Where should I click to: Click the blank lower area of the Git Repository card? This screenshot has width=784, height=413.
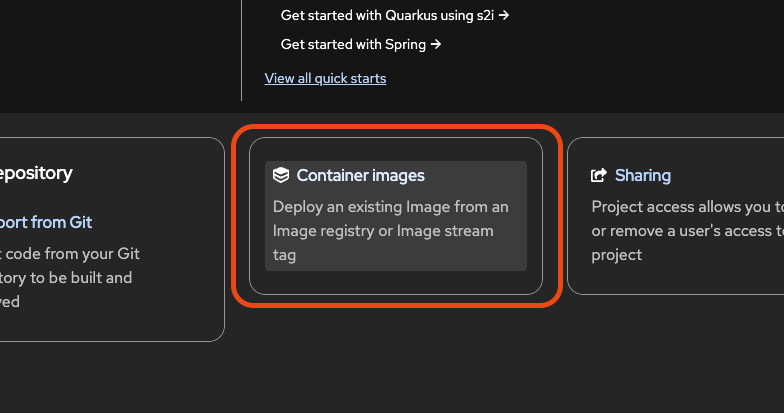coord(110,325)
